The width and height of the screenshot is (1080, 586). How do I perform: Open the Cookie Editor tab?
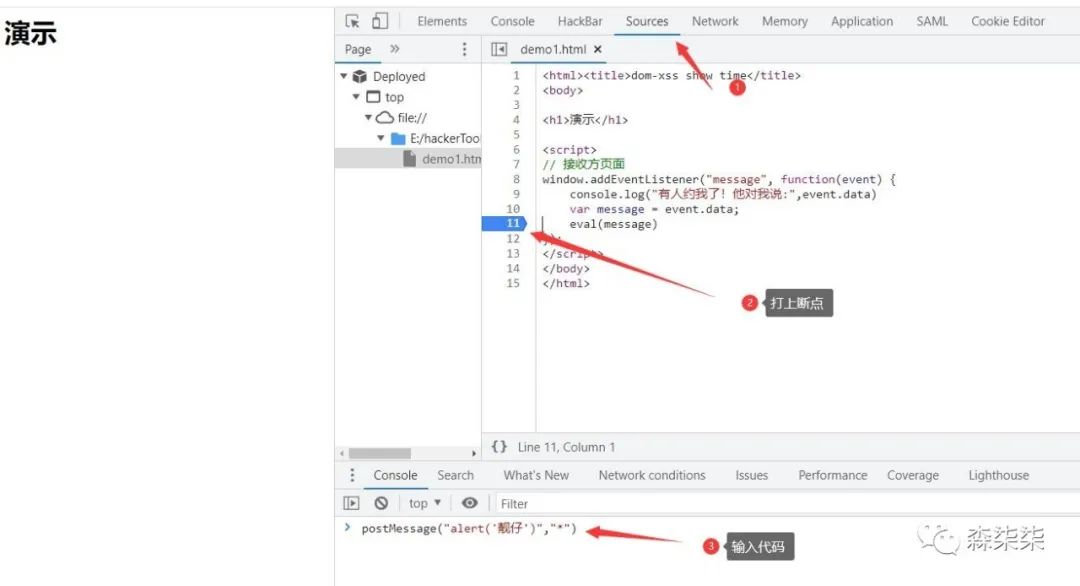[1008, 21]
